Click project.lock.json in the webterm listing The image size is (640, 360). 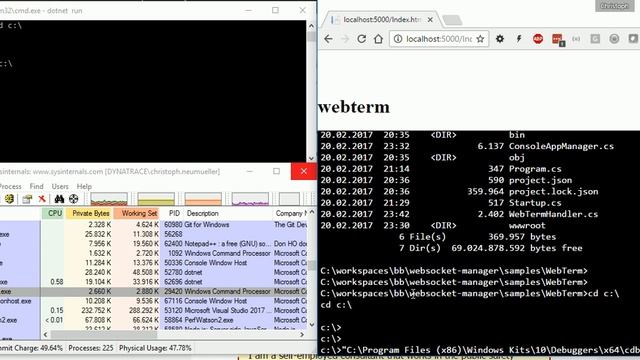[553, 191]
